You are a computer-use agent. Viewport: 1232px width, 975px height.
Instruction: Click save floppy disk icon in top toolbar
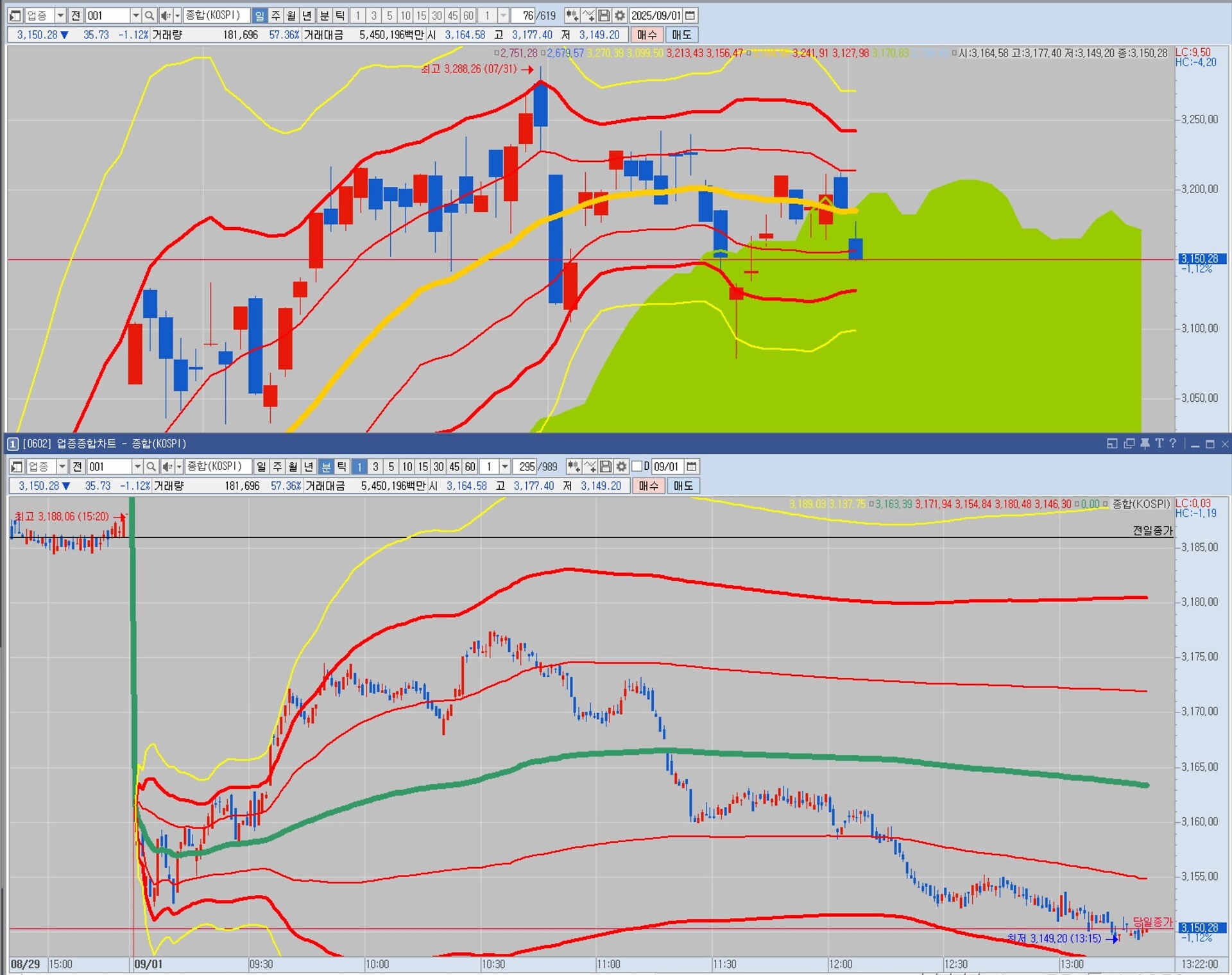coord(604,15)
